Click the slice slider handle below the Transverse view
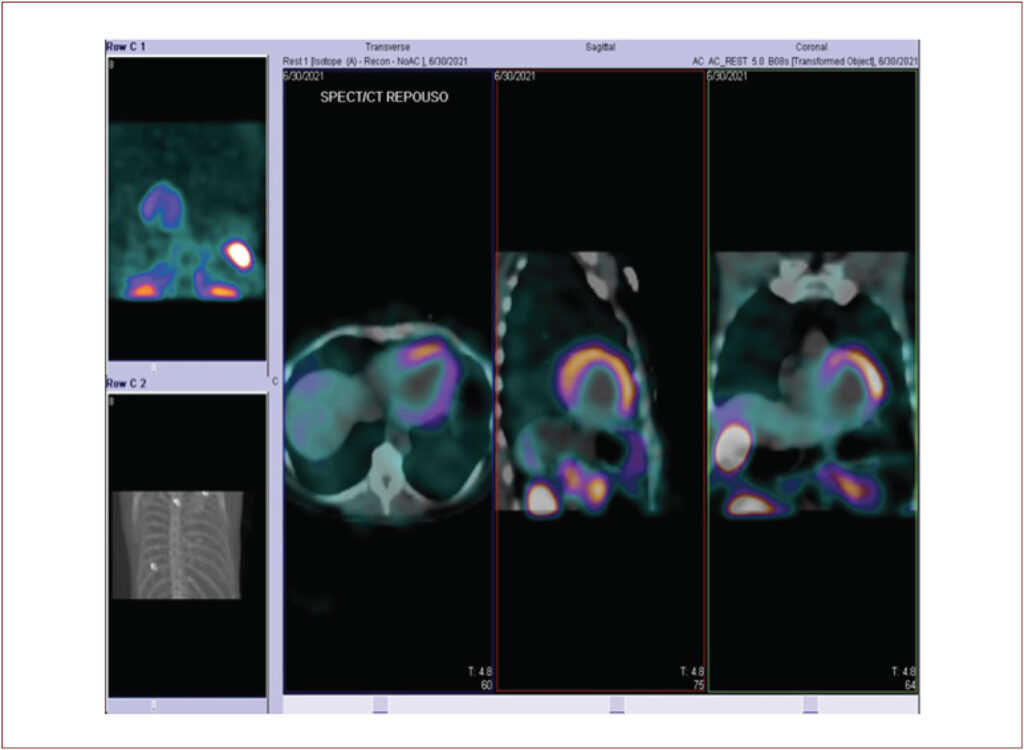Image resolution: width=1024 pixels, height=750 pixels. 380,704
